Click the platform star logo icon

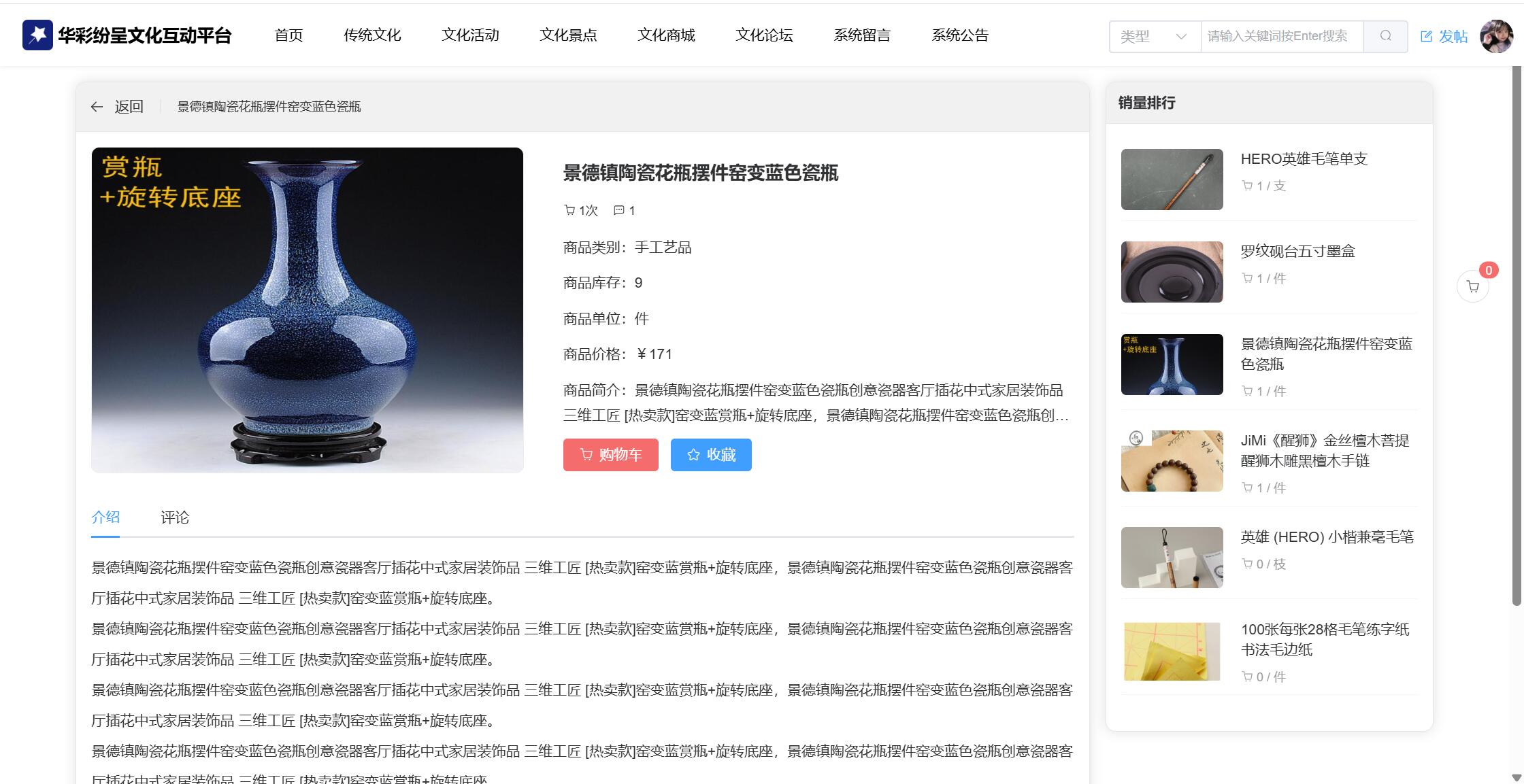pyautogui.click(x=37, y=35)
